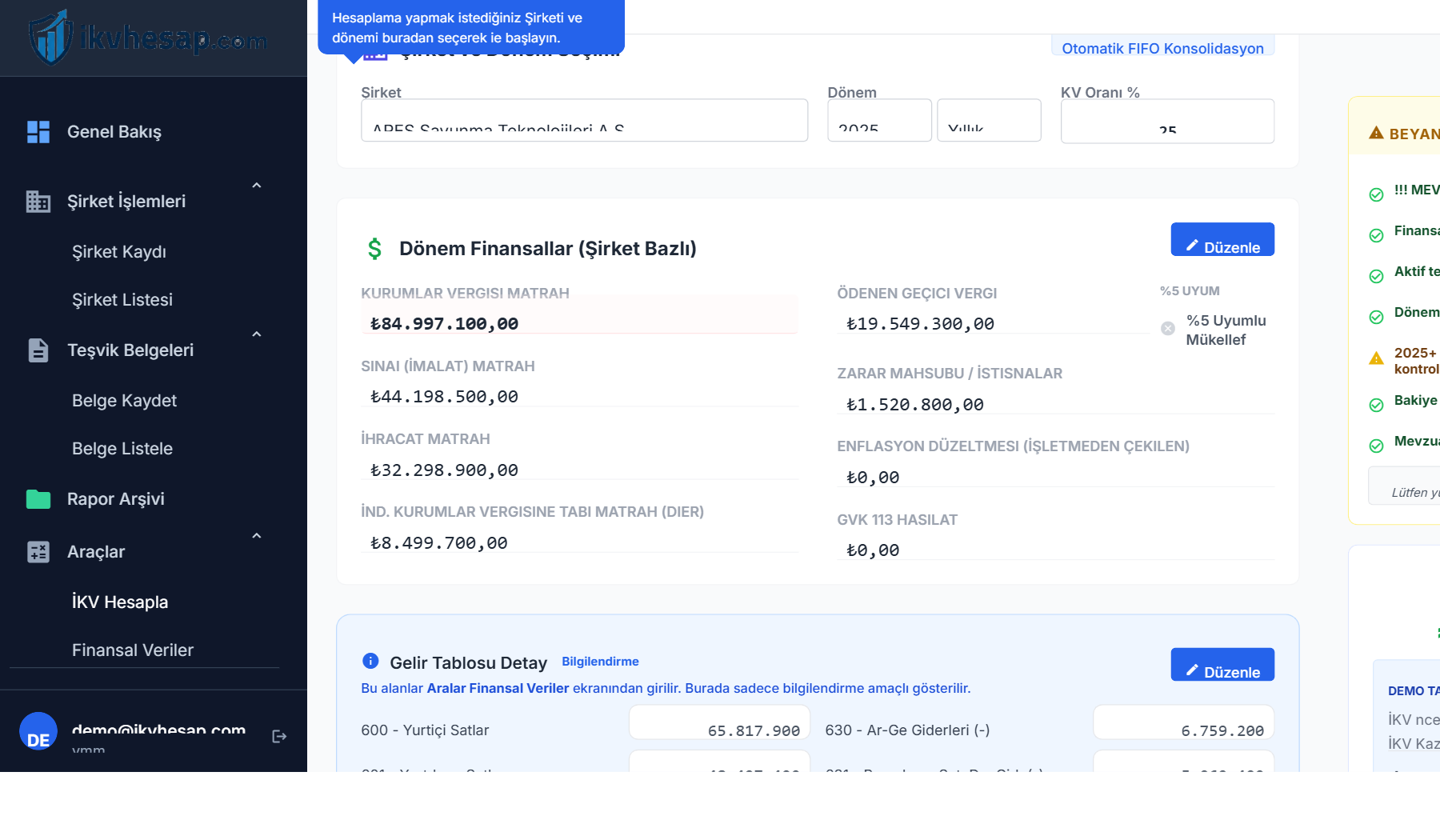Screen dimensions: 1440x840
Task: Collapse the Şirket İşlemleri menu chevron
Action: tap(257, 186)
